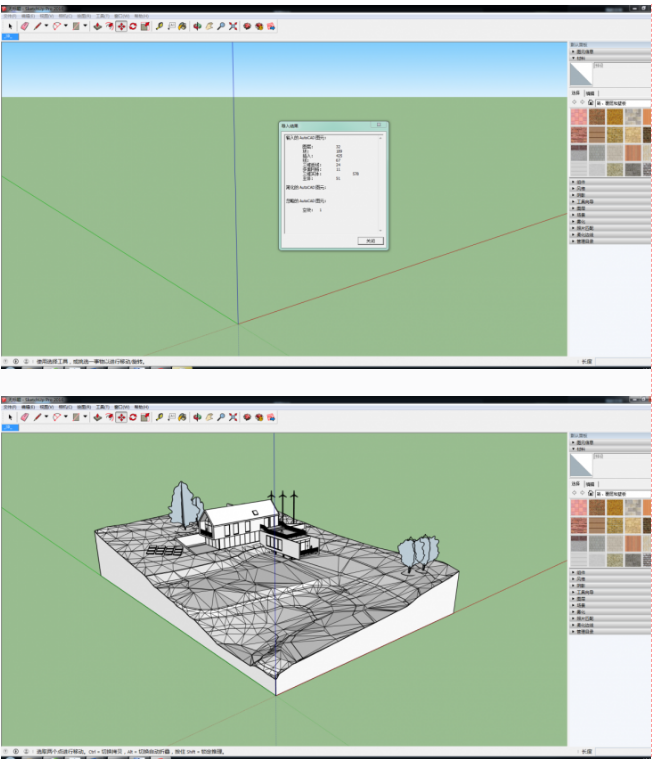This screenshot has width=652, height=759.
Task: Click the 关闭 button in the import results dialog
Action: pos(370,241)
